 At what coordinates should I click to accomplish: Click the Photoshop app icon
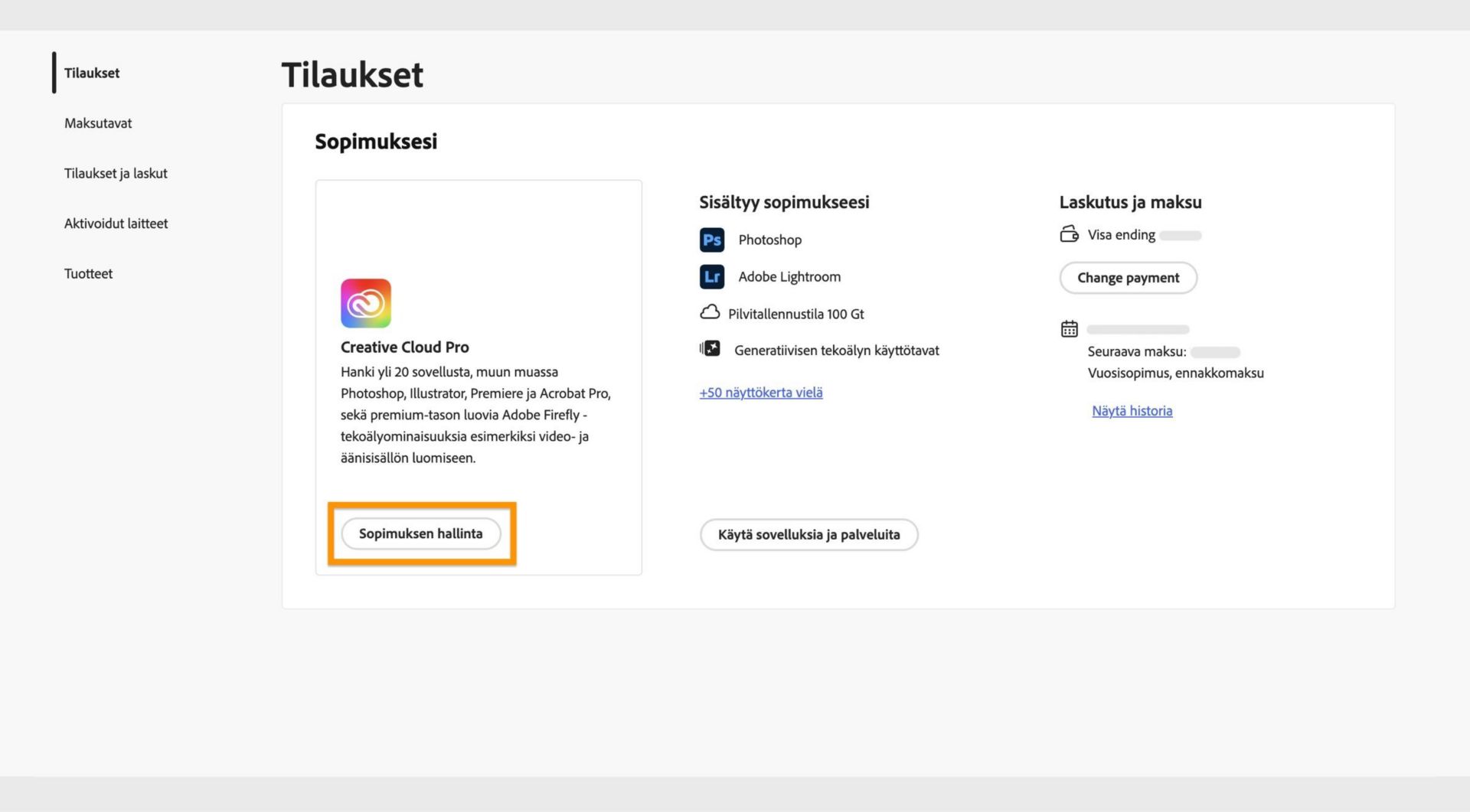tap(711, 240)
